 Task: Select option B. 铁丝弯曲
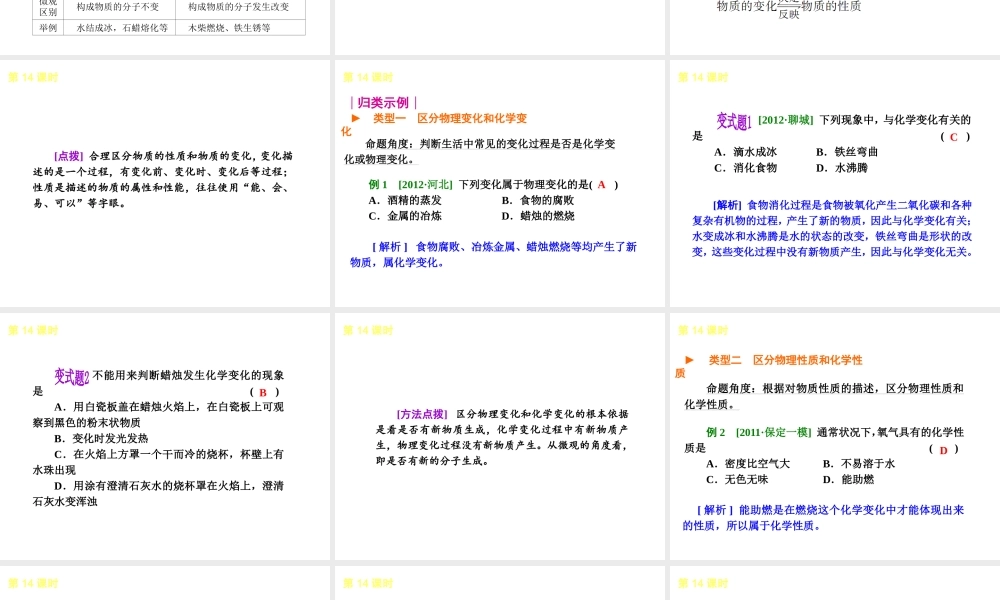(847, 152)
